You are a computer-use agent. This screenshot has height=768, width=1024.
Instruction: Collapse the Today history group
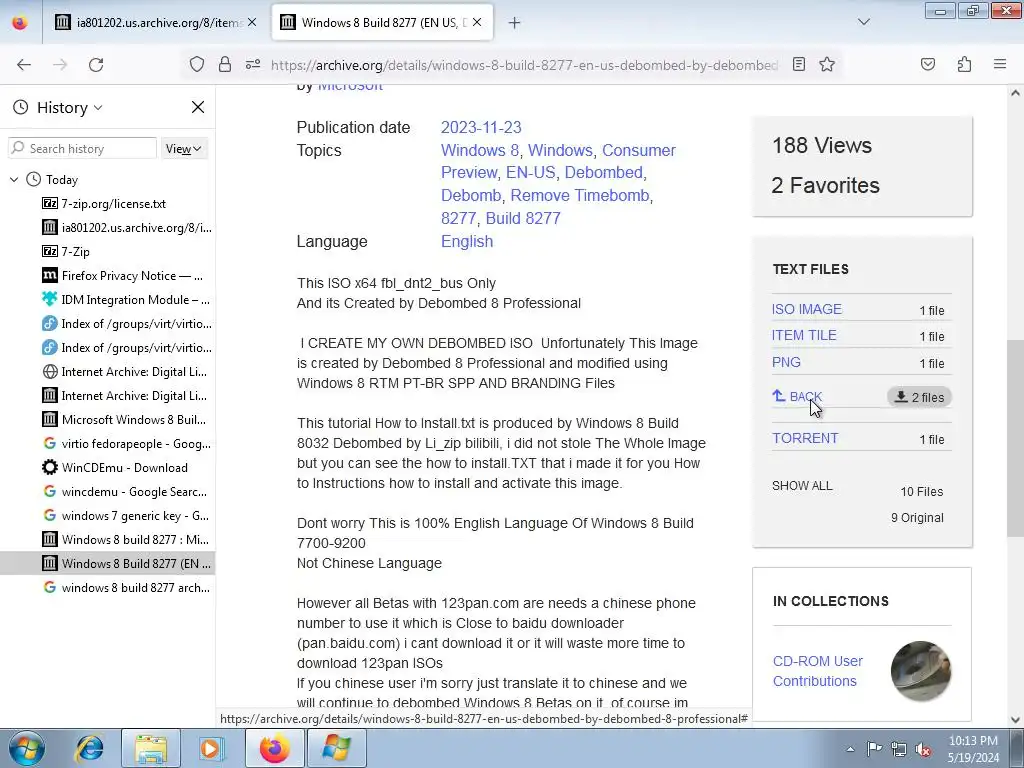(x=14, y=180)
